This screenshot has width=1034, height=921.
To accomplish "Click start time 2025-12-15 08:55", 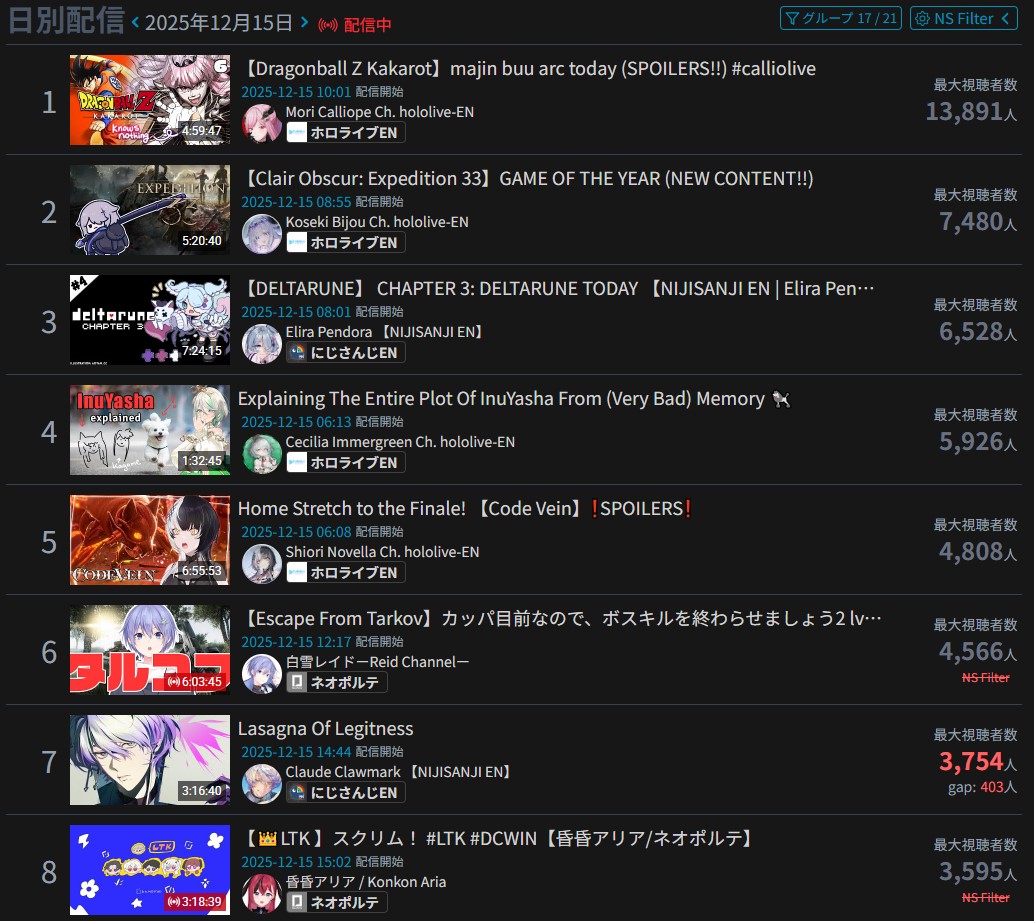I will pyautogui.click(x=296, y=202).
